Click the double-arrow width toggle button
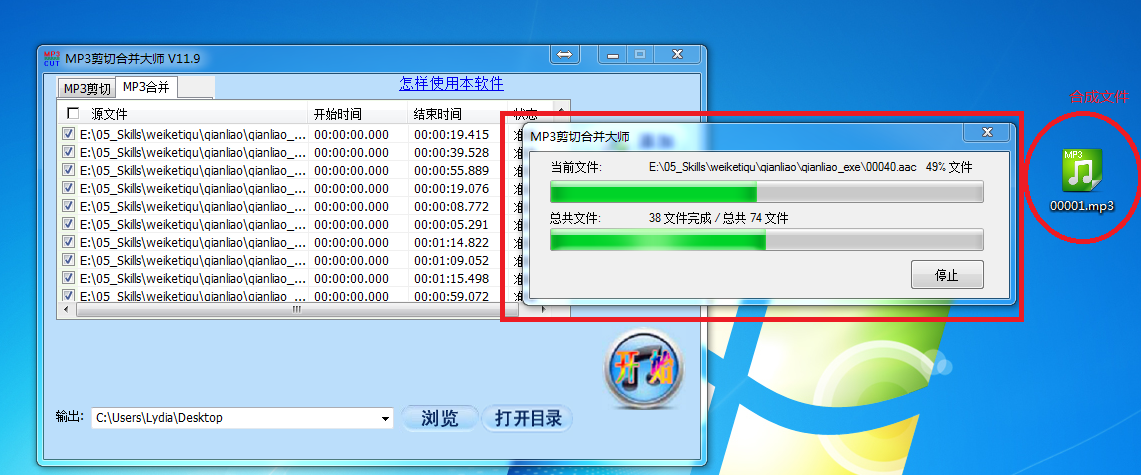The width and height of the screenshot is (1141, 475). point(565,55)
